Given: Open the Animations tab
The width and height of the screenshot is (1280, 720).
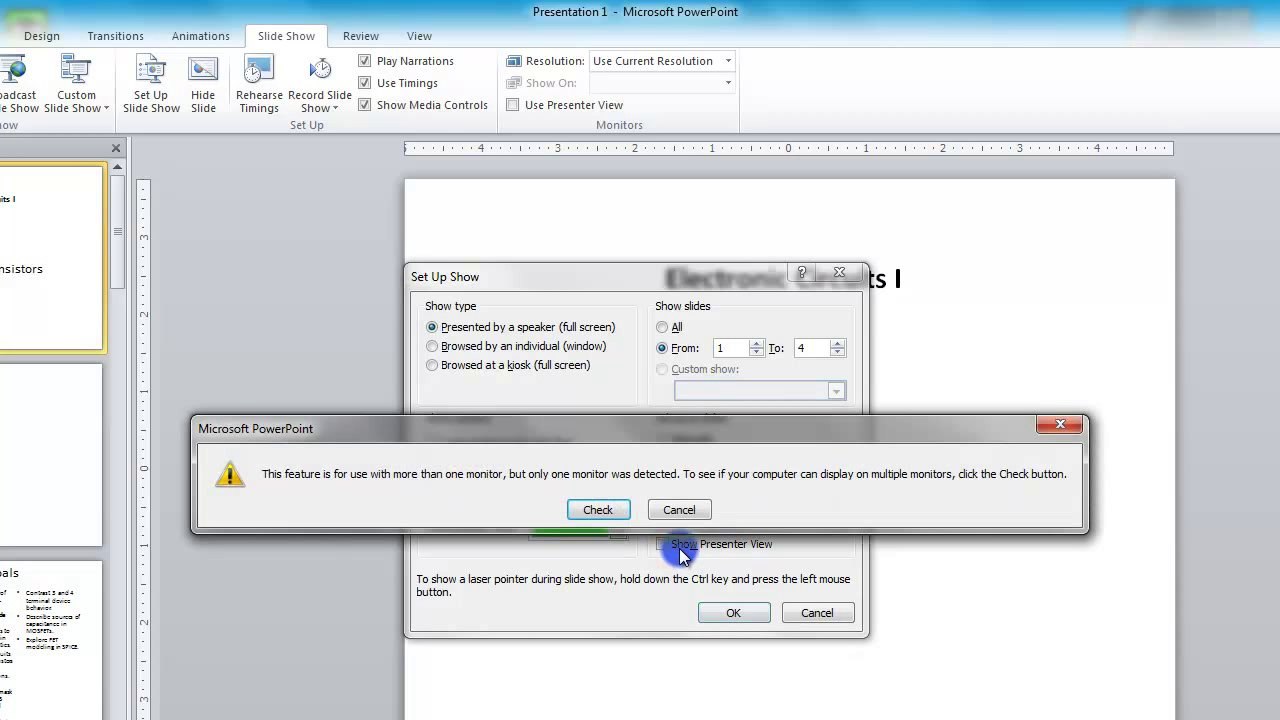Looking at the screenshot, I should tap(200, 36).
